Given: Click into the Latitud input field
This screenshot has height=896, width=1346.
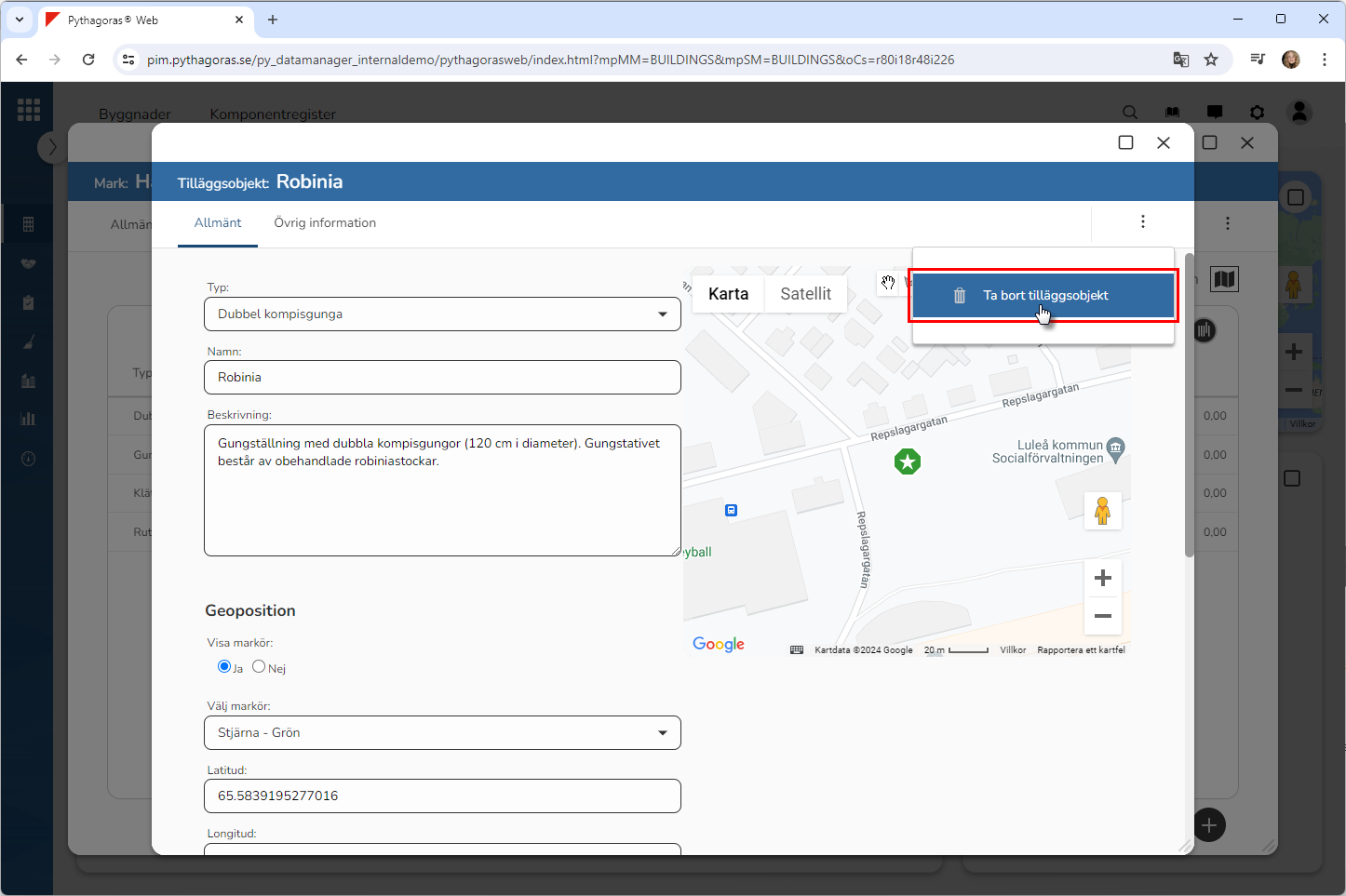Looking at the screenshot, I should 442,796.
